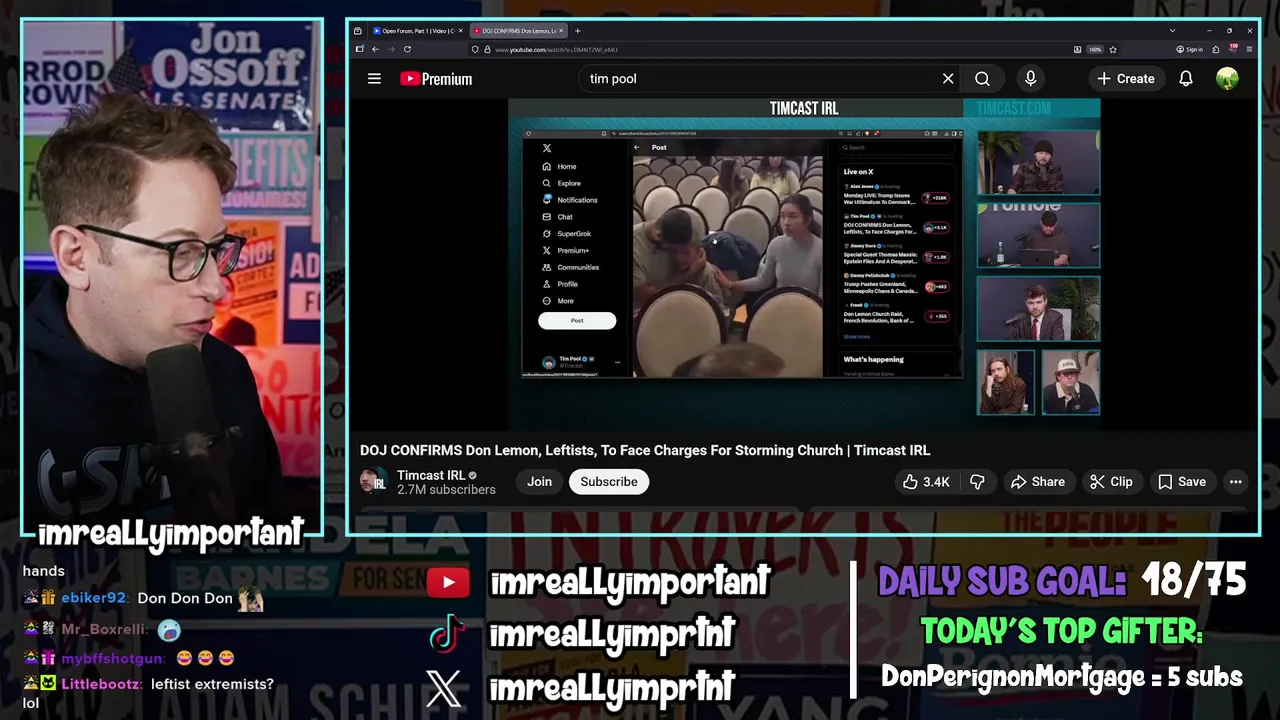The height and width of the screenshot is (720, 1280).
Task: Clear the 'tim pool' search text
Action: tap(948, 78)
